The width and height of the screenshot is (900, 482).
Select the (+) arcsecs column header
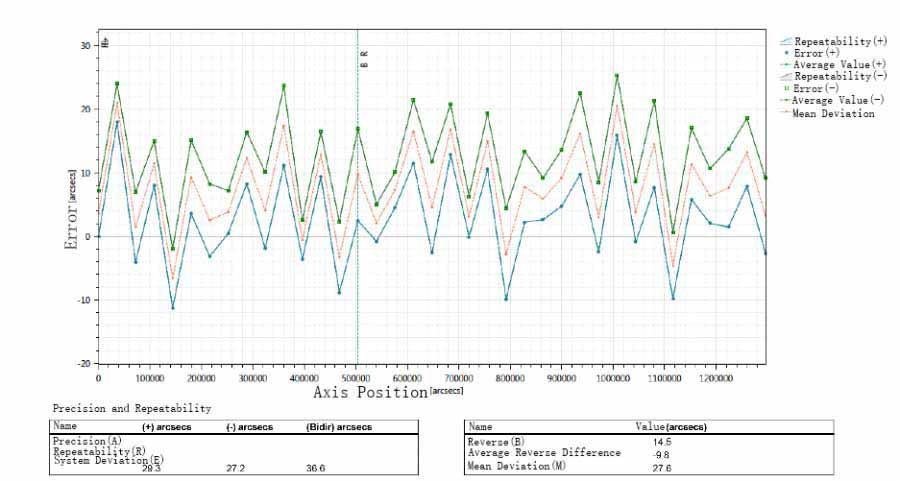pos(168,427)
